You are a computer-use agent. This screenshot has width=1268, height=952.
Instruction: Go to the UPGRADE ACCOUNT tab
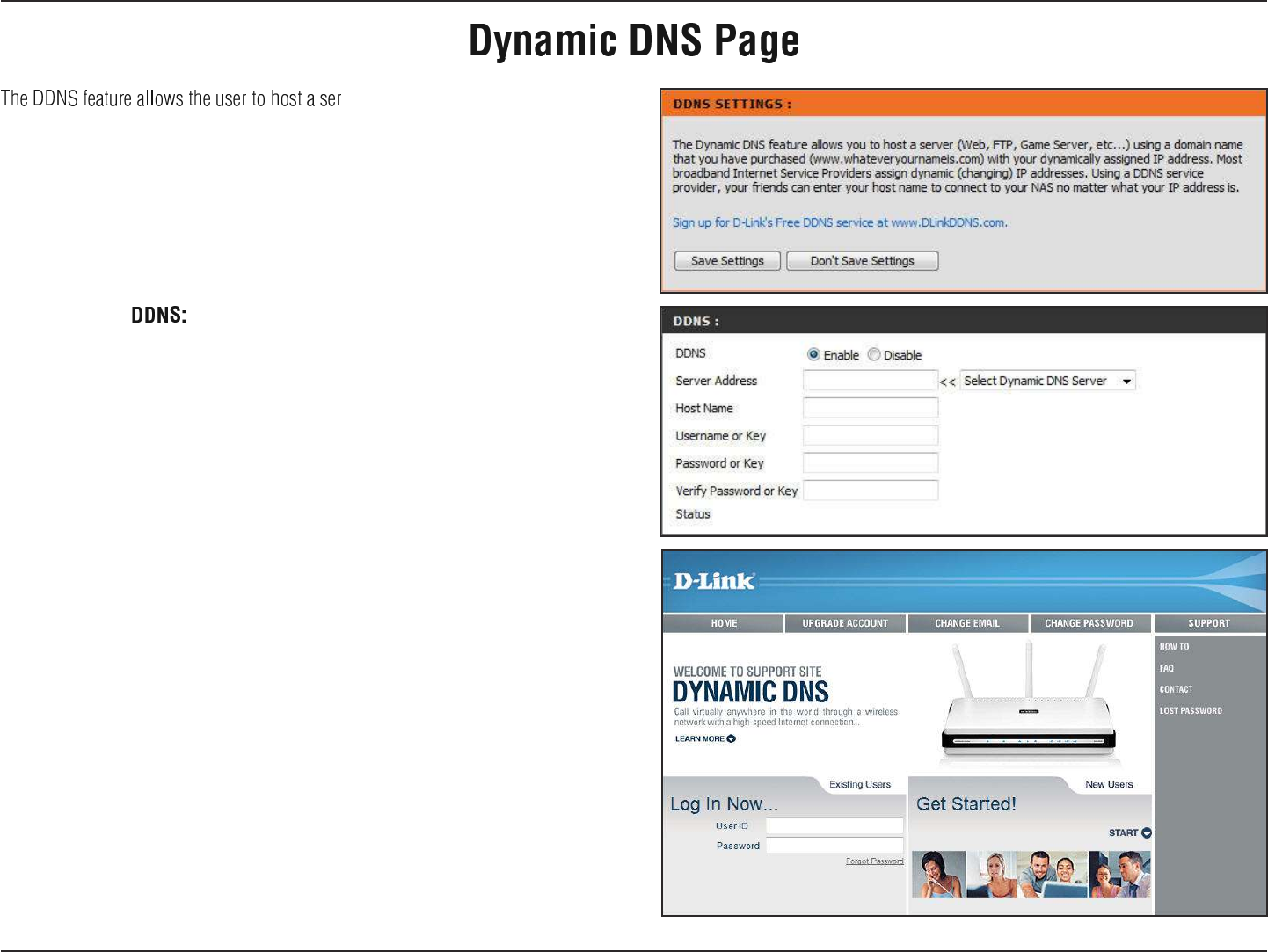(x=845, y=623)
